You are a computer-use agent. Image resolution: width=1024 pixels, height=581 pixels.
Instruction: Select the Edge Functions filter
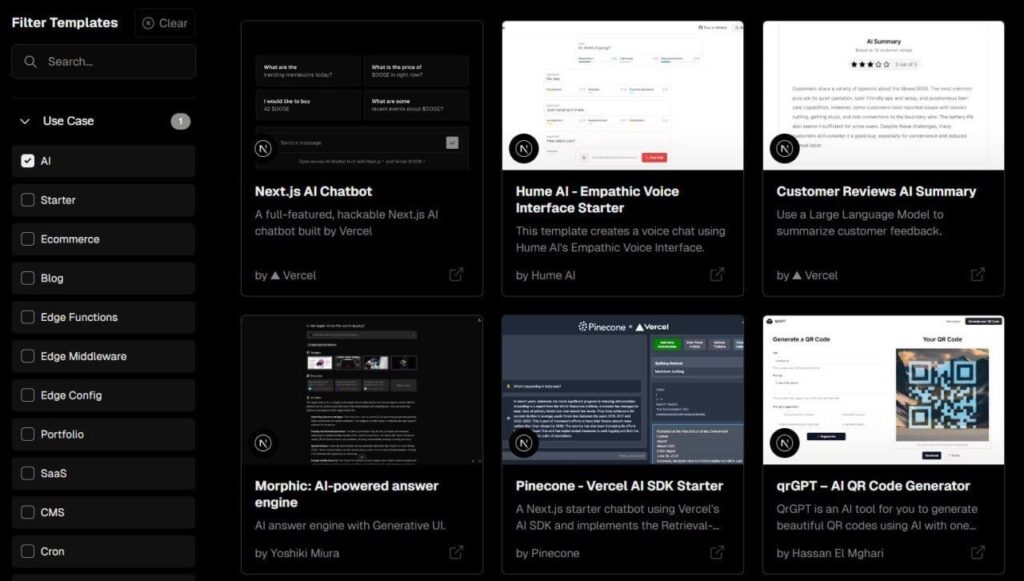coord(27,317)
